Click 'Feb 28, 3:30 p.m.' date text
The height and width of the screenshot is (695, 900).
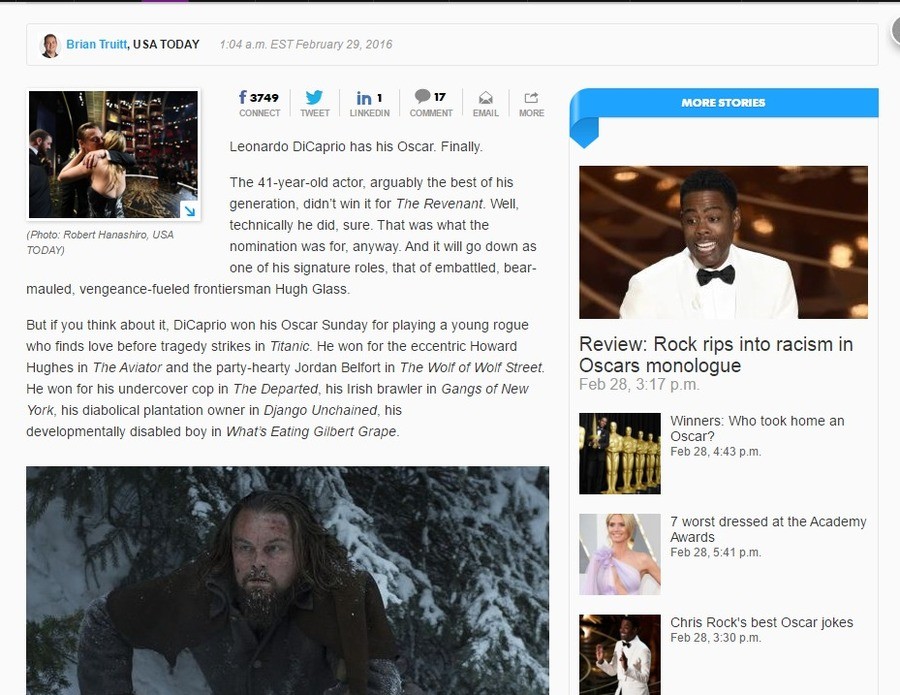(x=716, y=638)
